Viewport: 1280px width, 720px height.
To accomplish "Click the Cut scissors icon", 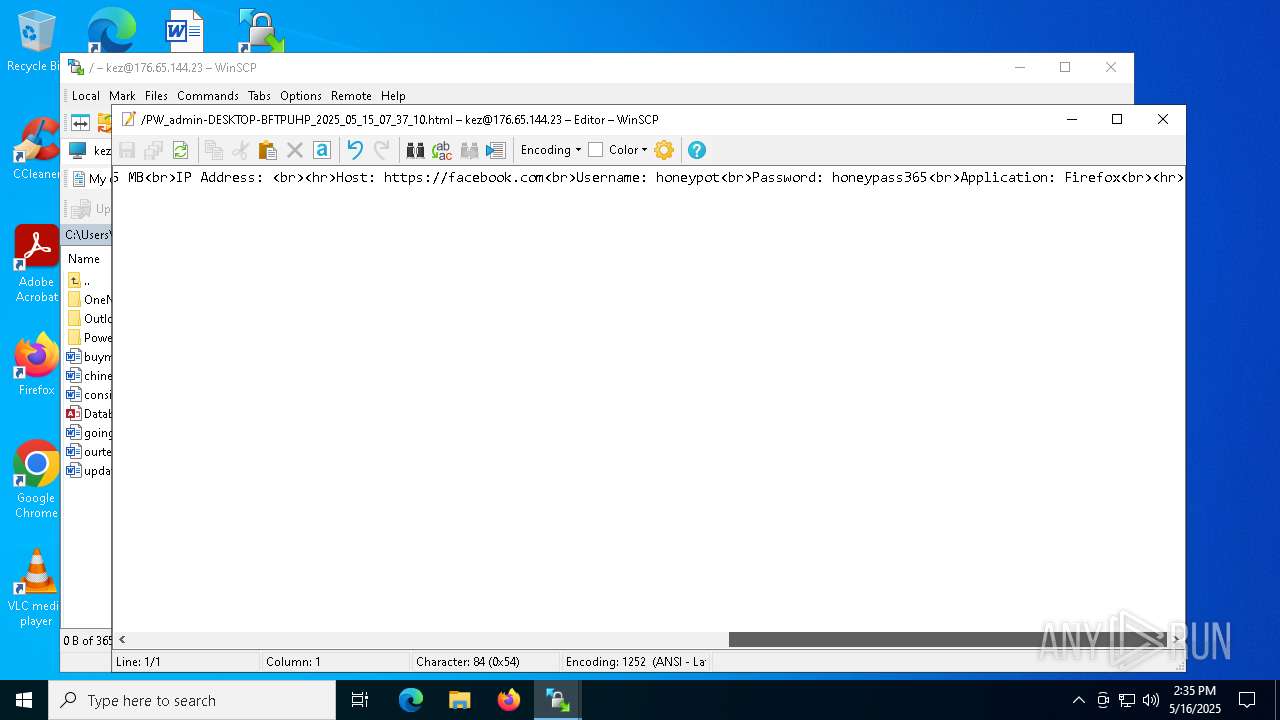I will coord(240,150).
